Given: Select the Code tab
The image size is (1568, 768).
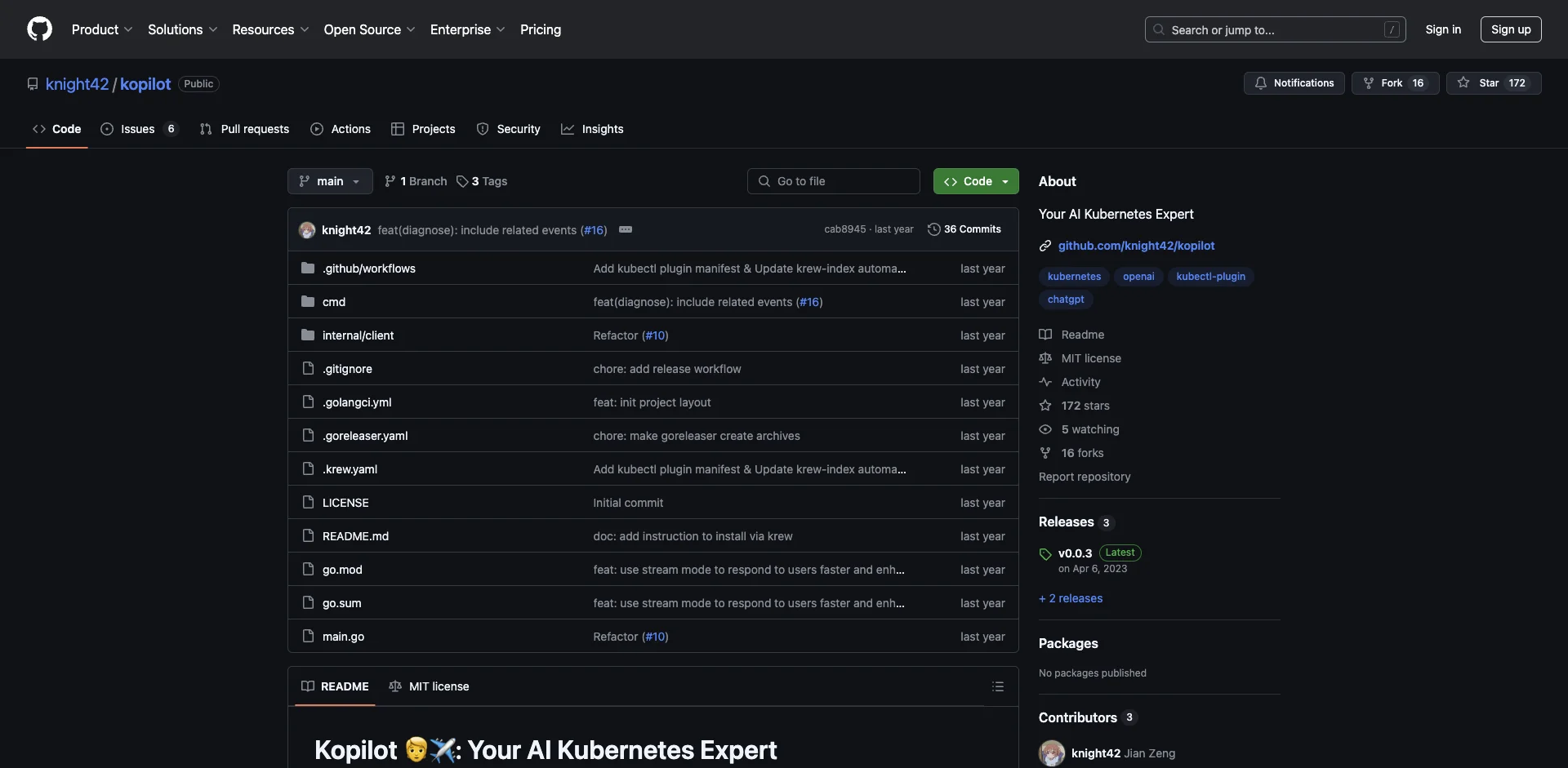Looking at the screenshot, I should [x=56, y=129].
